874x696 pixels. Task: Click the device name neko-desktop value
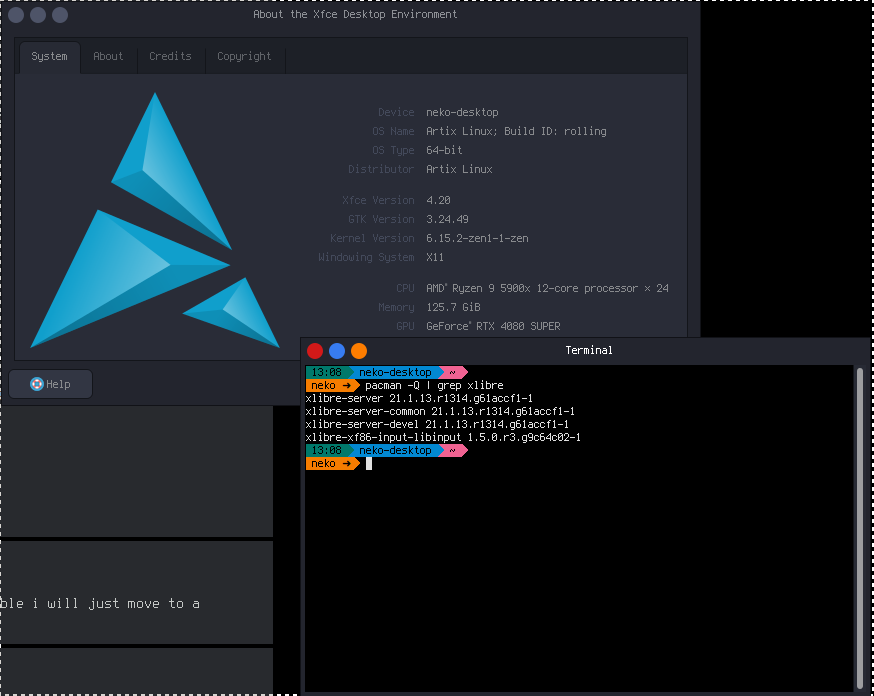(462, 113)
